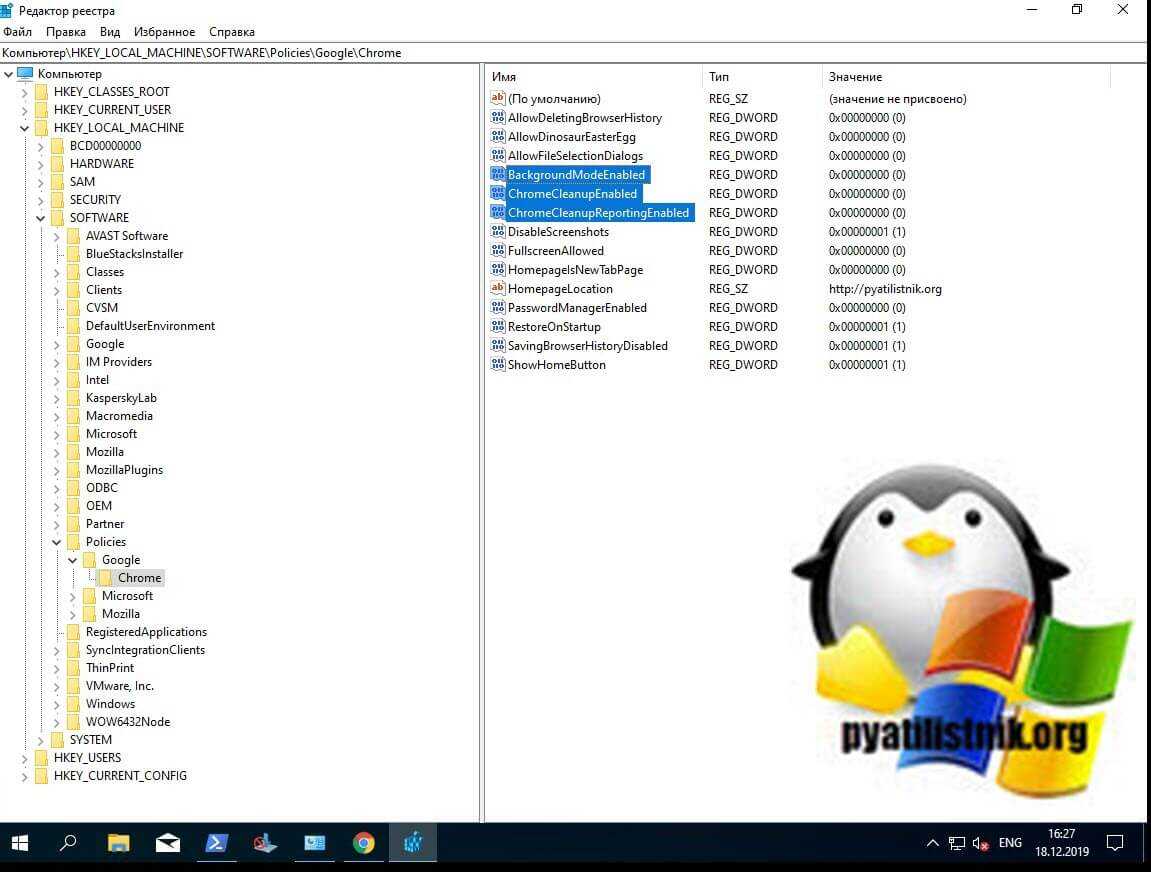Expand the Microsoft key under SOFTWARE
This screenshot has height=872, width=1151.
[x=57, y=434]
